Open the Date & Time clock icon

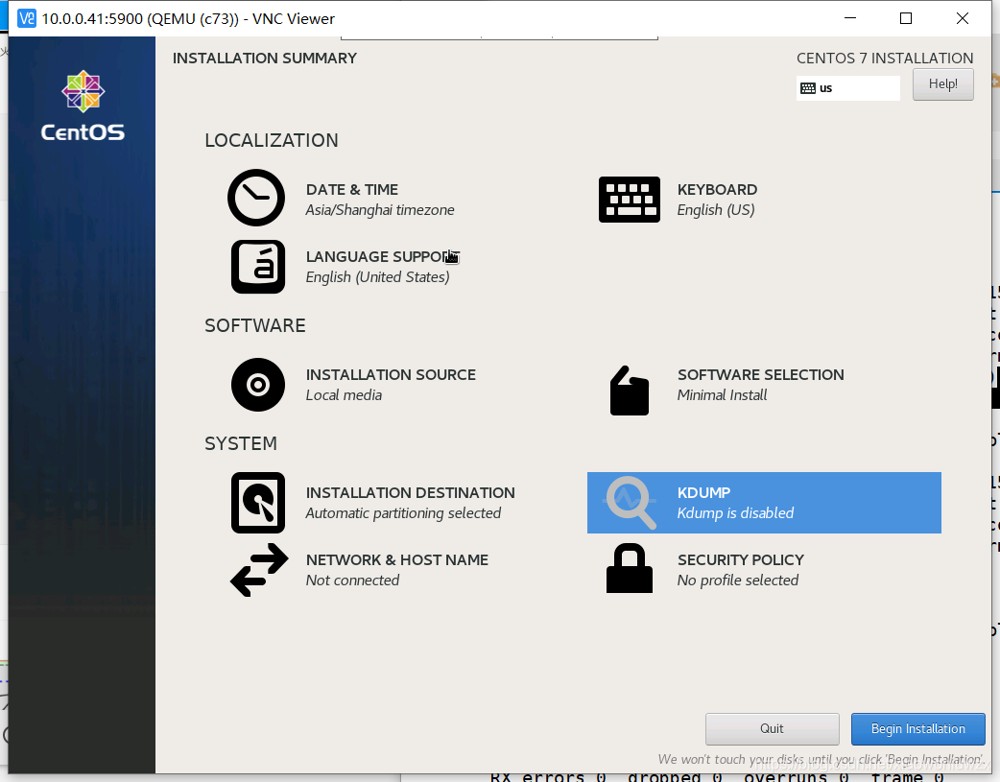point(256,198)
